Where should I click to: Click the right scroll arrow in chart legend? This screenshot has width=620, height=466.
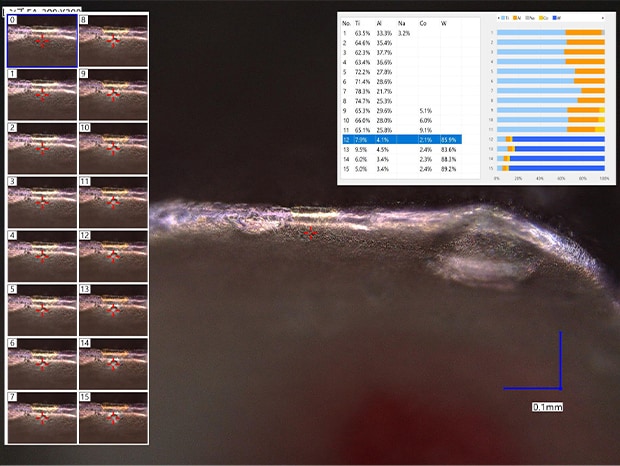[603, 19]
